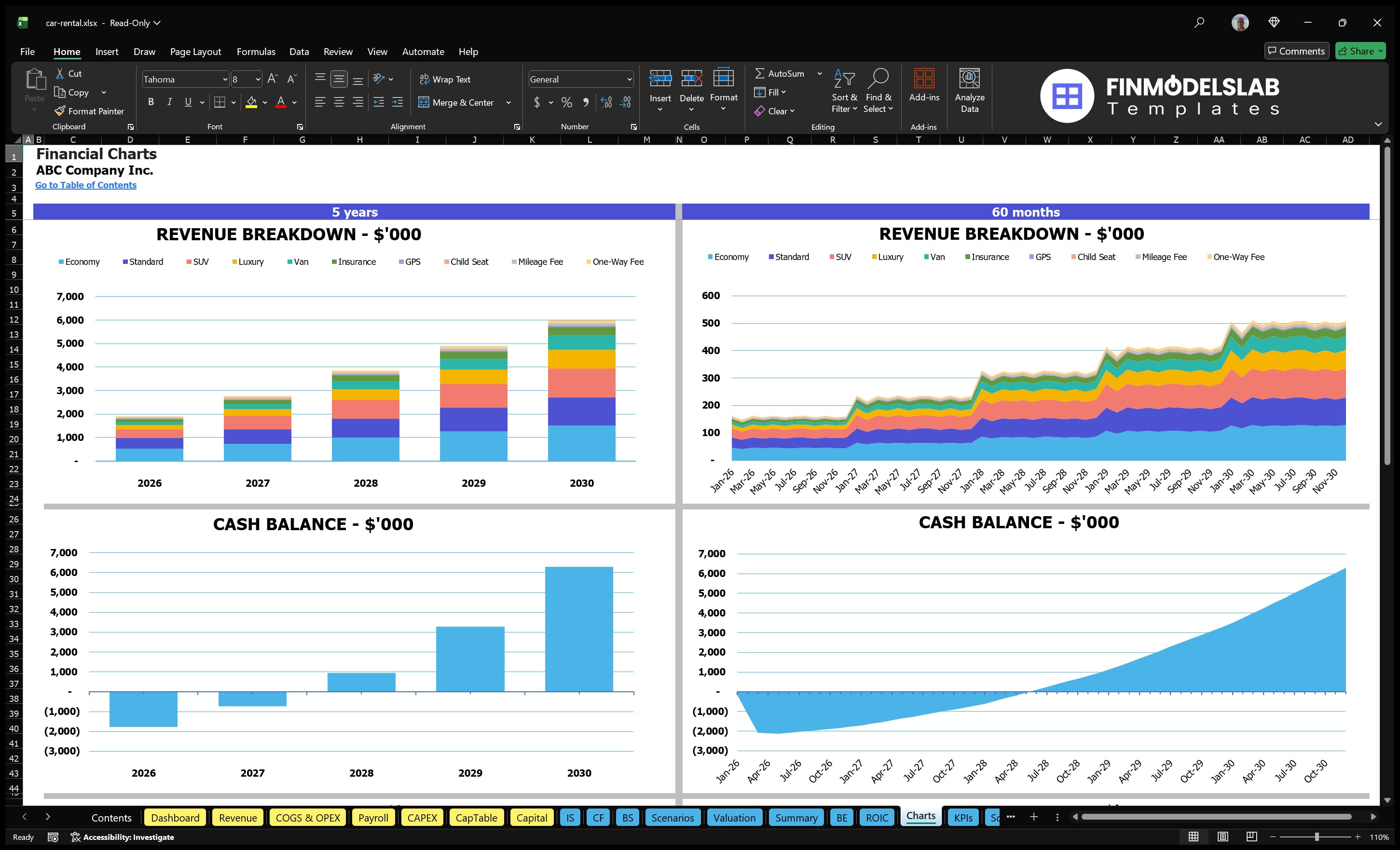Open Sort & Filter options

(844, 91)
